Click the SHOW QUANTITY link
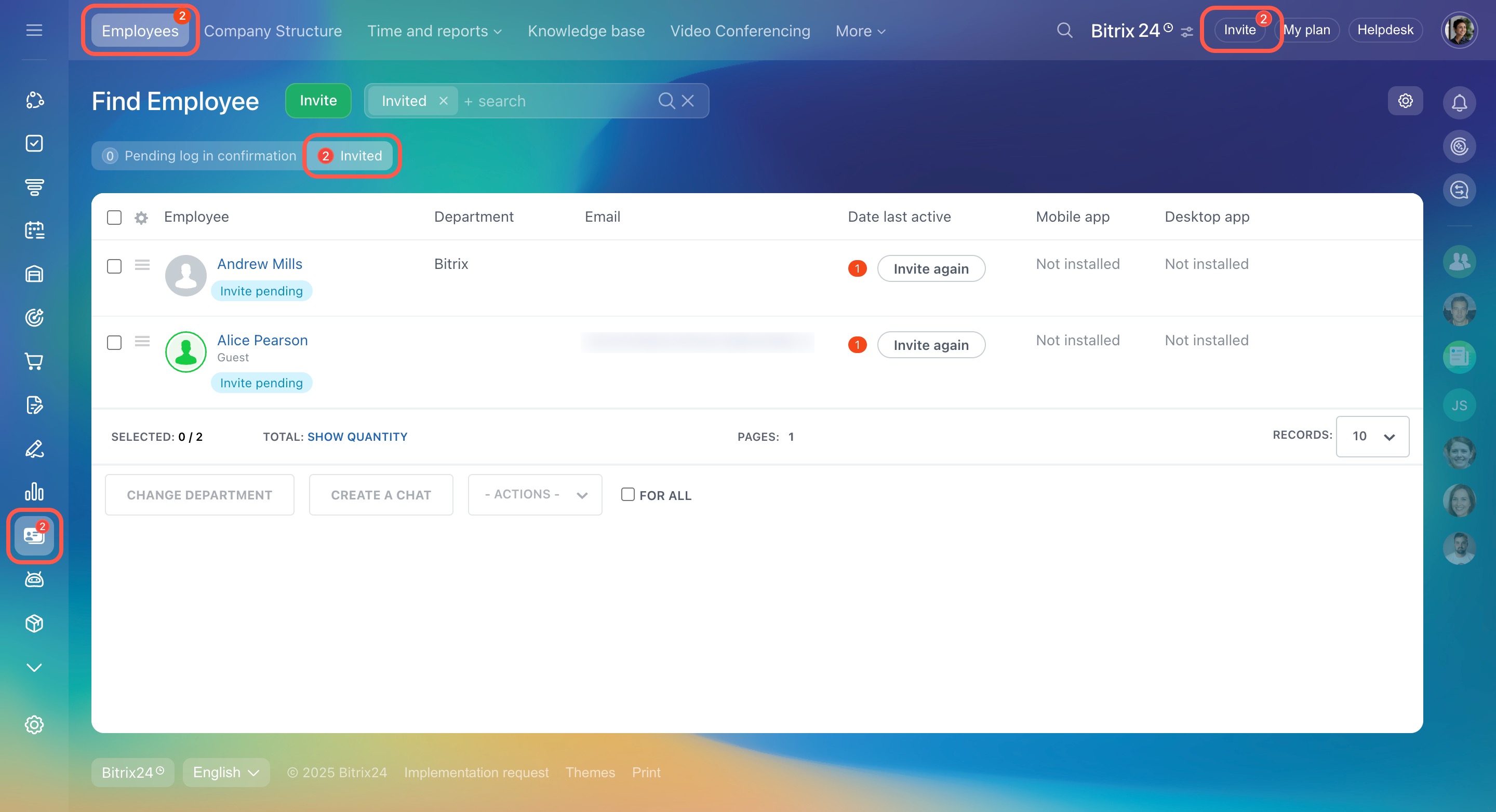 (357, 437)
